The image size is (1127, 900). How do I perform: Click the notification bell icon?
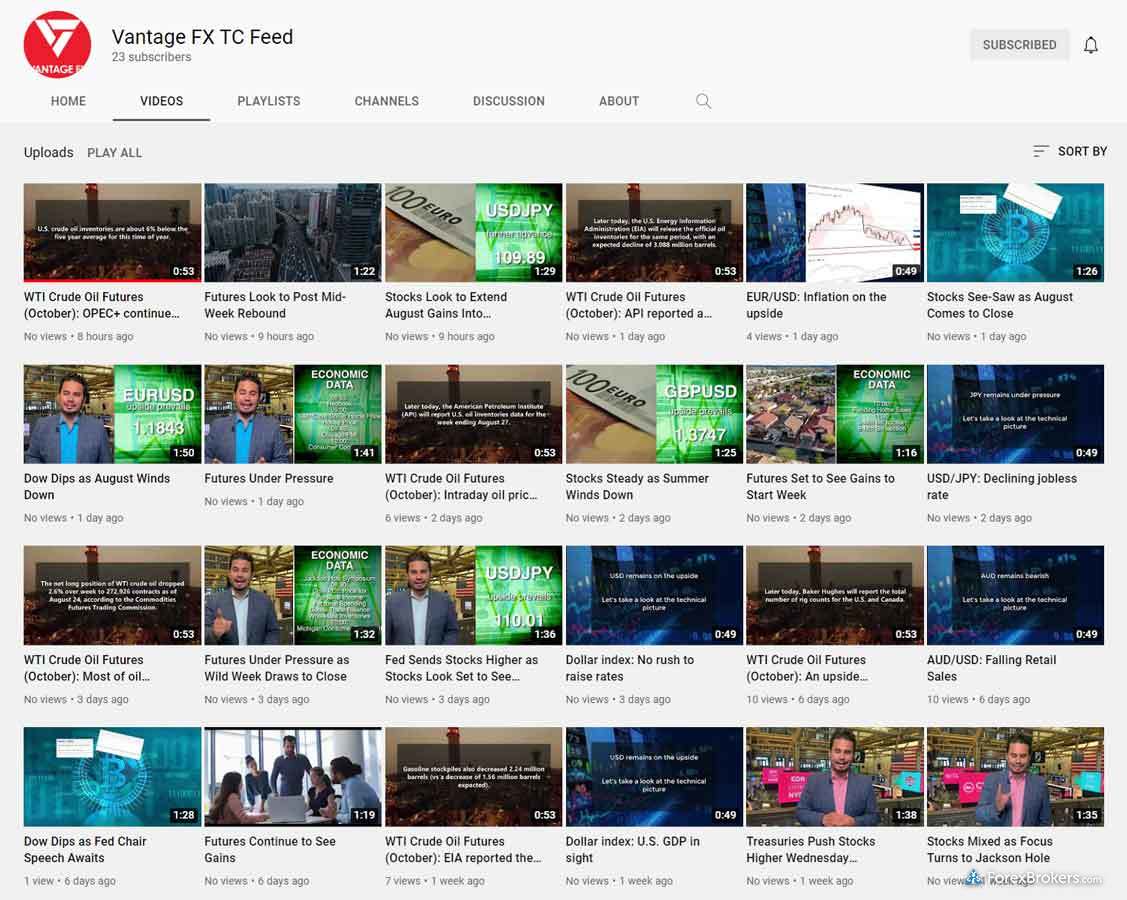pyautogui.click(x=1091, y=45)
